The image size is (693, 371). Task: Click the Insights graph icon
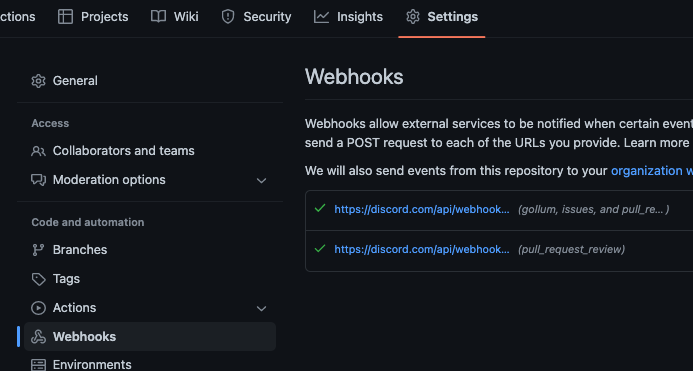click(x=321, y=17)
